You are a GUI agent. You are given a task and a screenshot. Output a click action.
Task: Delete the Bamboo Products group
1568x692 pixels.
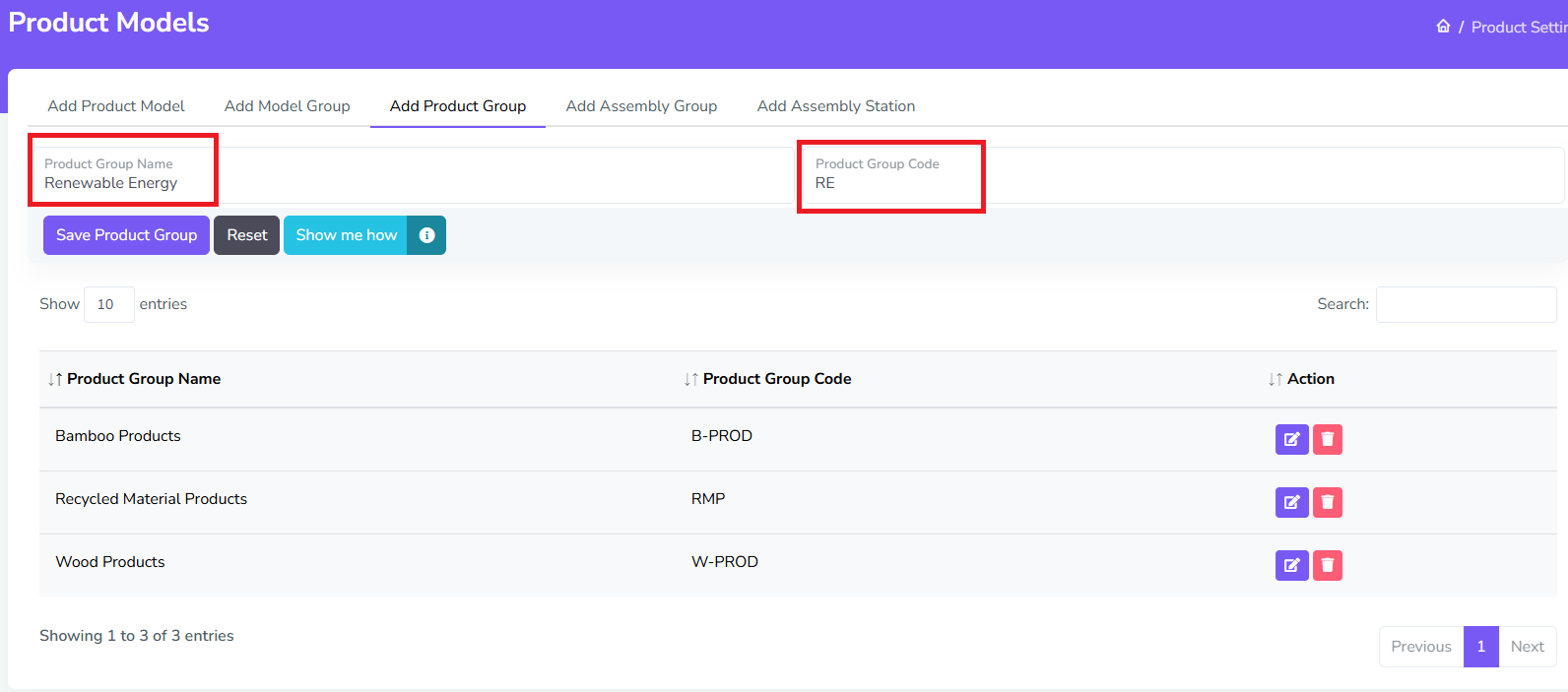tap(1327, 439)
